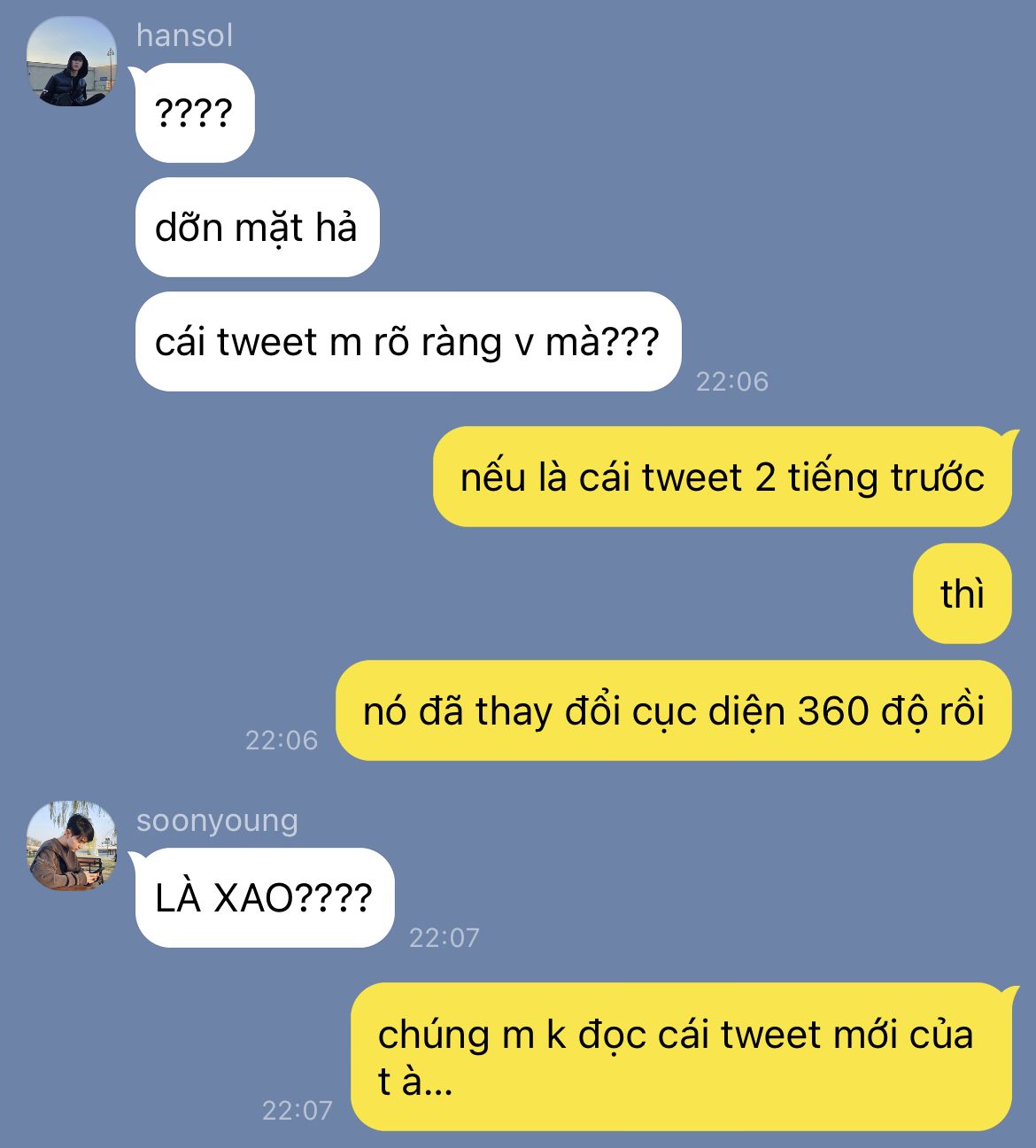The width and height of the screenshot is (1036, 1148).
Task: Open hansol's profile picture
Action: (x=72, y=62)
